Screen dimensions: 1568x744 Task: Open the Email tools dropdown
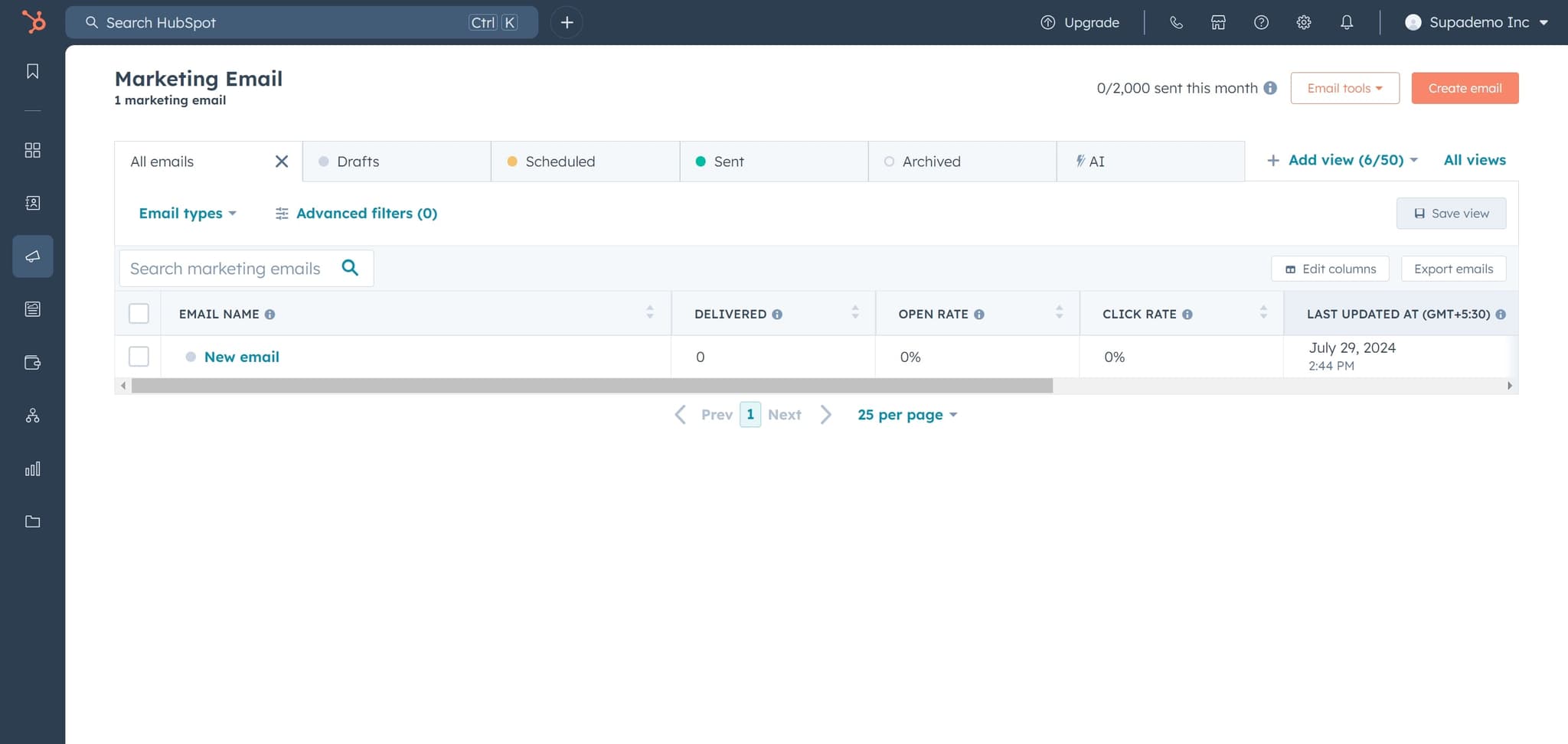[1344, 87]
